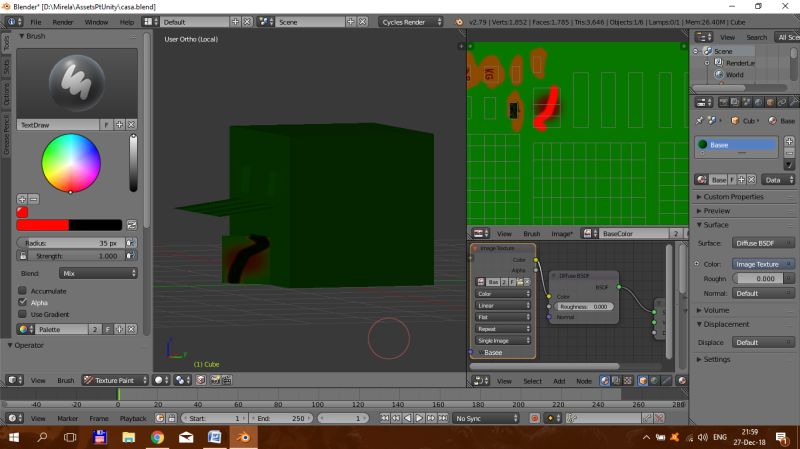Click the OpenGL render animation clapper icon
Screen dimensions: 800x449
[x=227, y=380]
